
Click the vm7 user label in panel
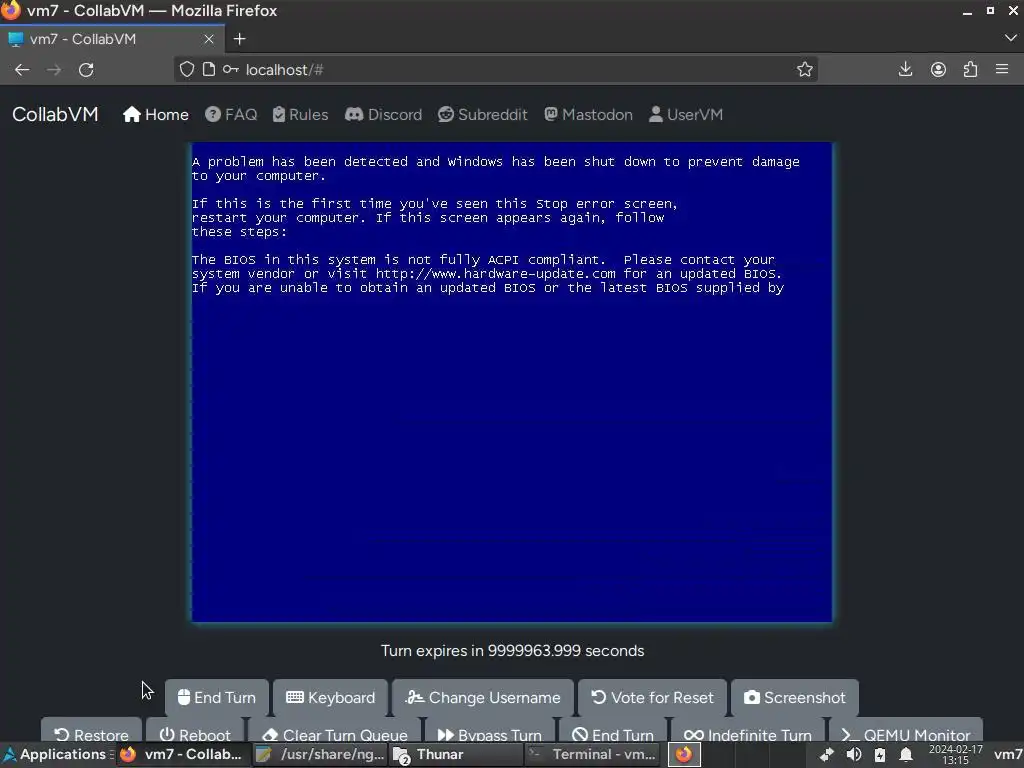point(1008,754)
